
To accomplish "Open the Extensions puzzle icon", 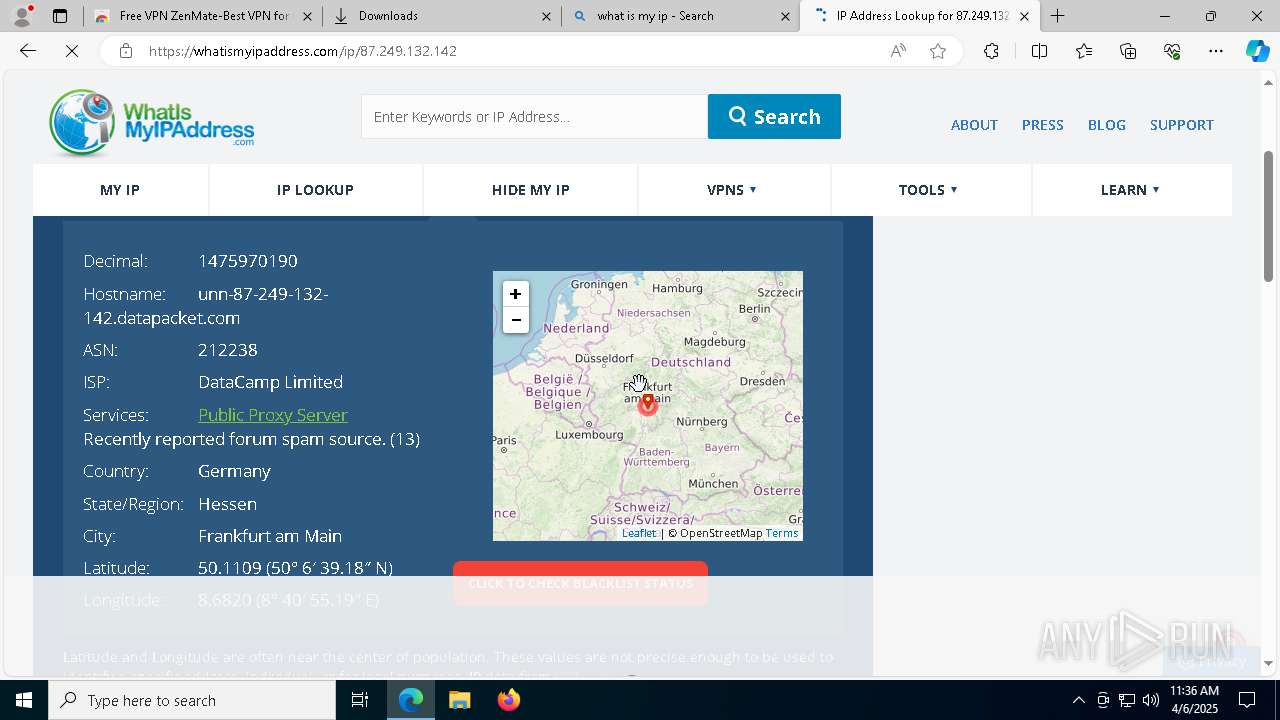I will [991, 51].
